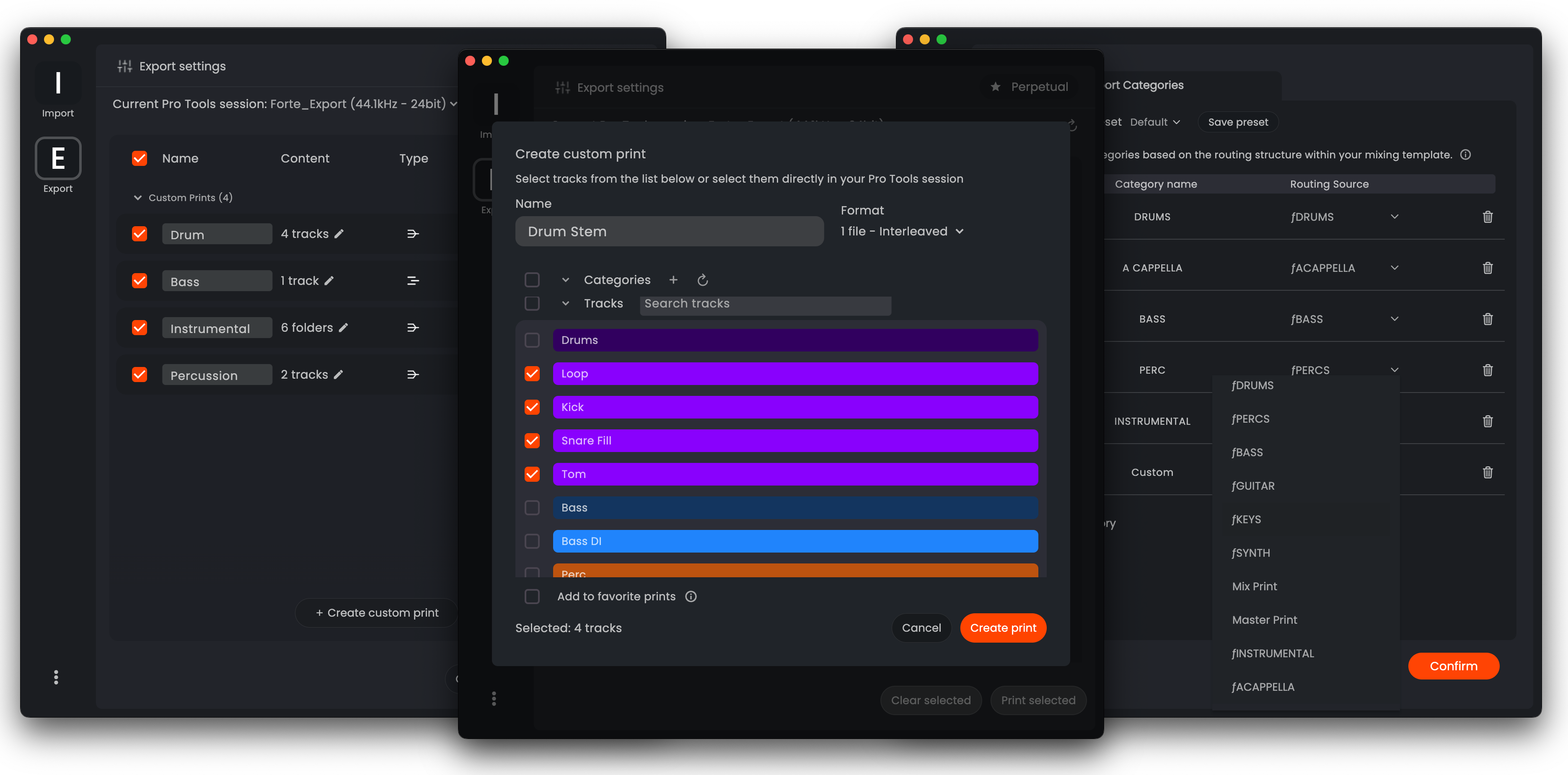This screenshot has width=1568, height=775.
Task: Click the routing type icon in the Bass row
Action: point(413,280)
